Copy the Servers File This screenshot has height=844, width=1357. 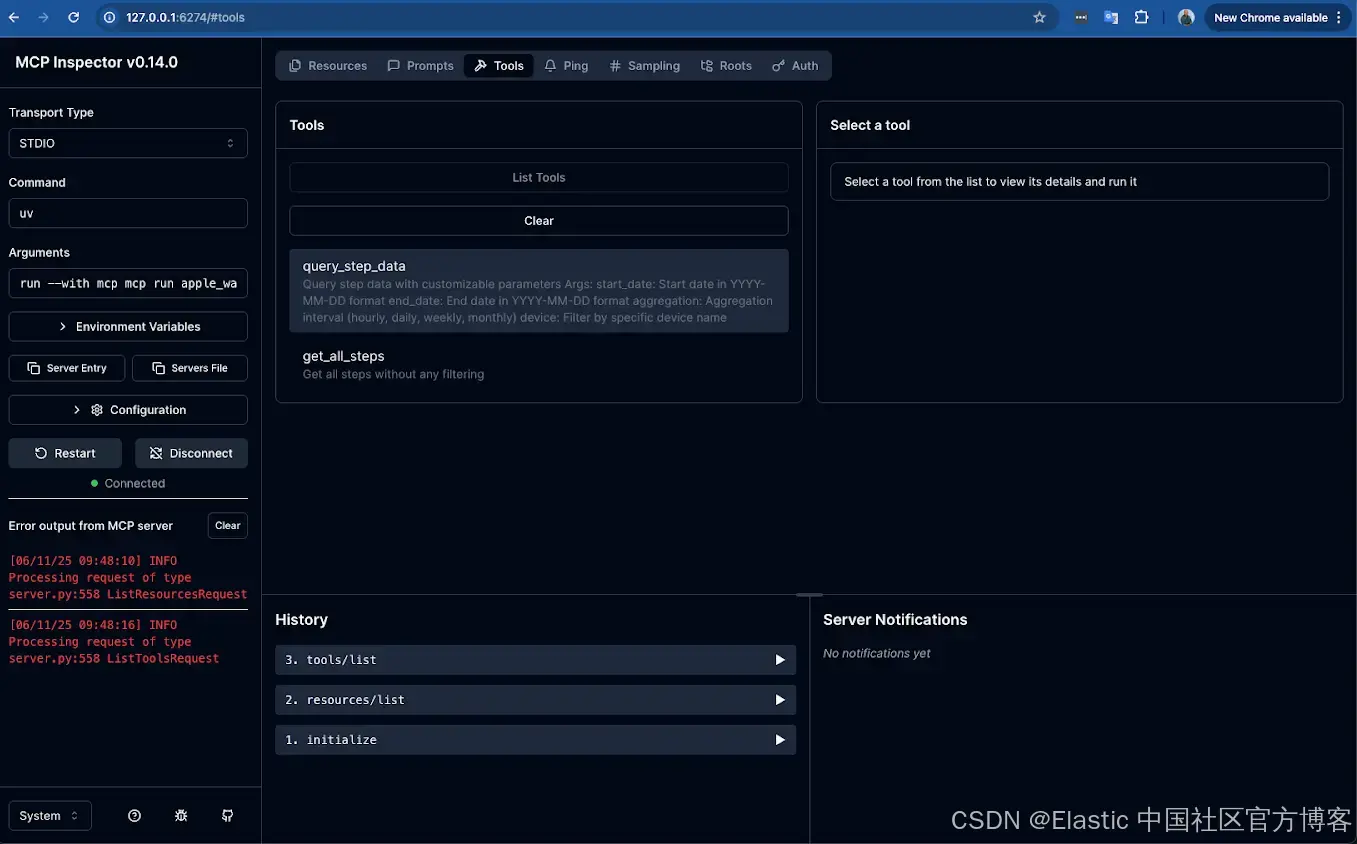(190, 368)
